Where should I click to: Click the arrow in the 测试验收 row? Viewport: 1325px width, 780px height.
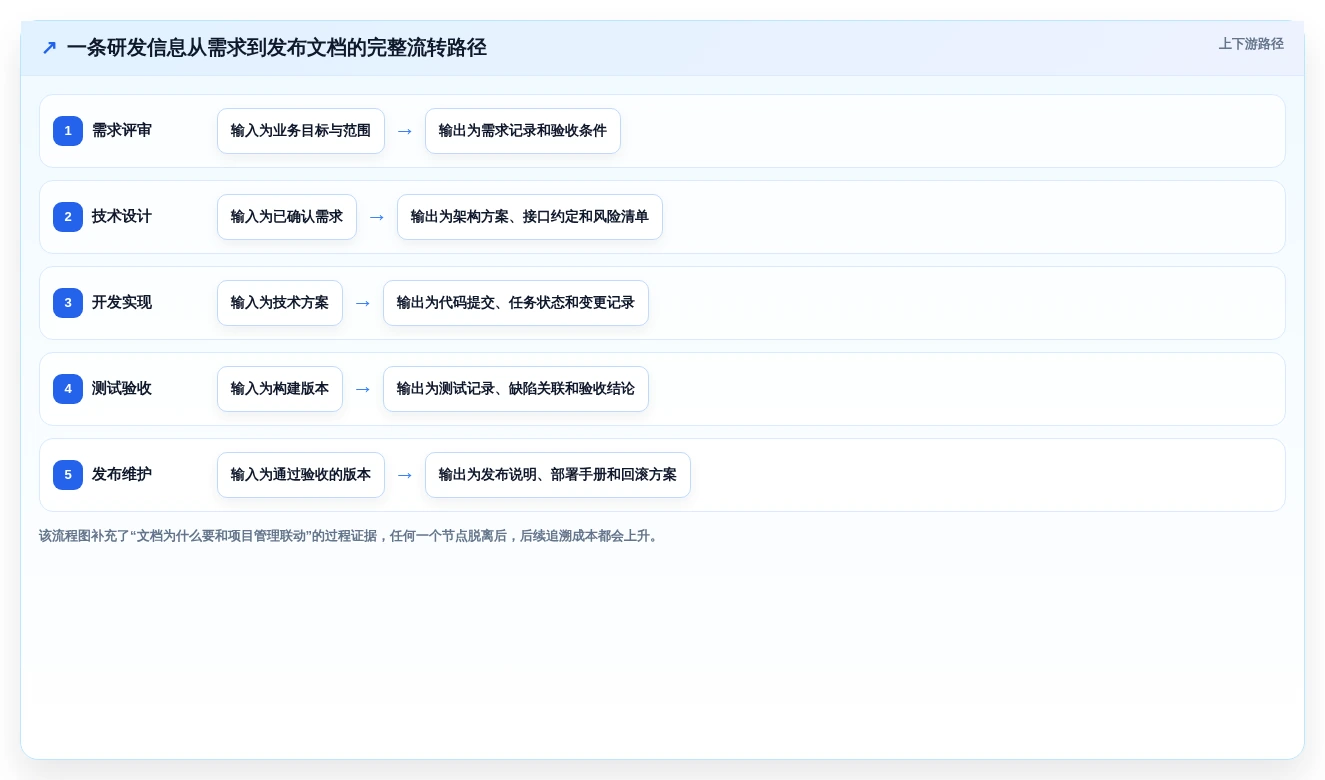(x=363, y=389)
